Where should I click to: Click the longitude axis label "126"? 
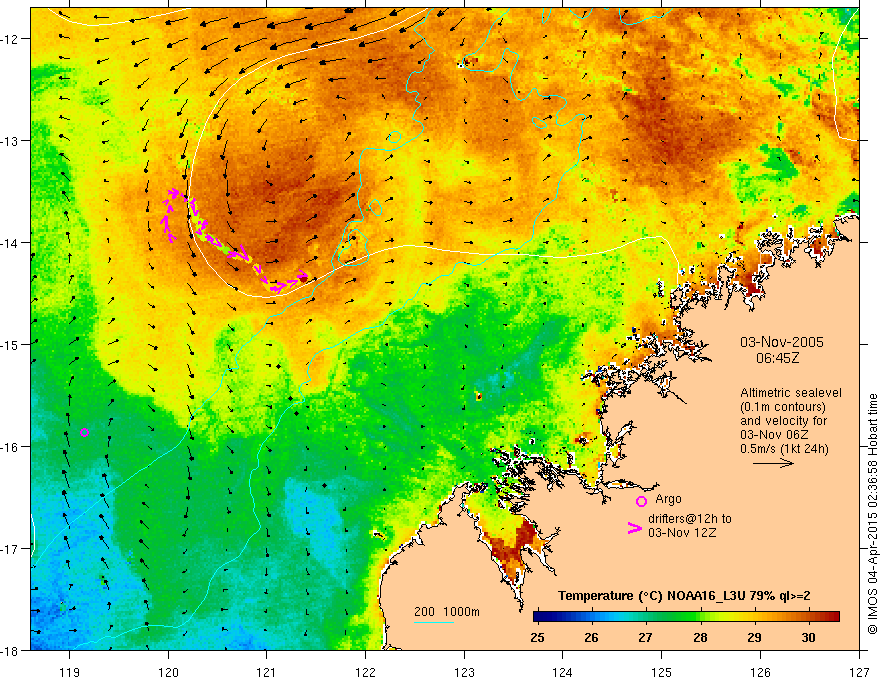pos(760,672)
